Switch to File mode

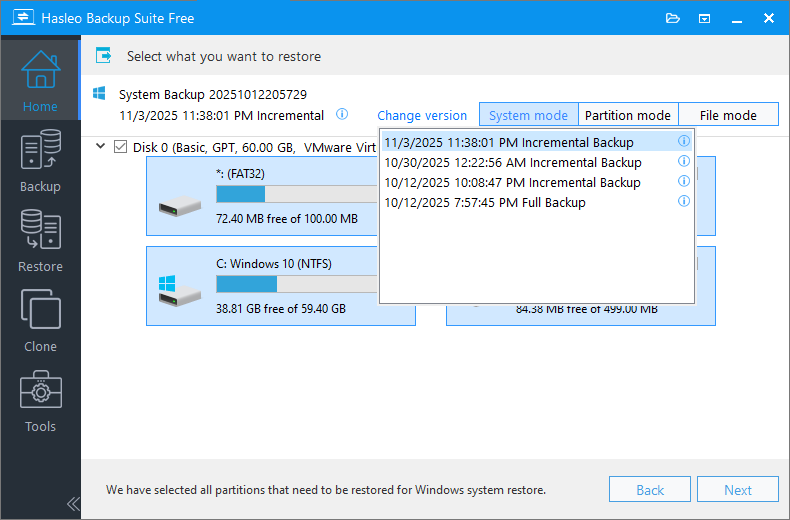pyautogui.click(x=727, y=115)
